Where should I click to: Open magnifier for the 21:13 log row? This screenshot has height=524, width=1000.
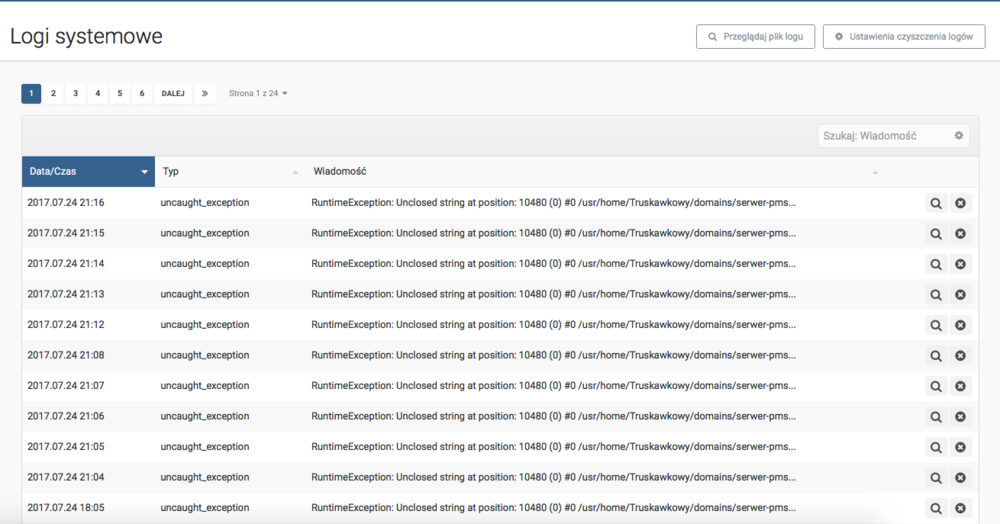936,295
